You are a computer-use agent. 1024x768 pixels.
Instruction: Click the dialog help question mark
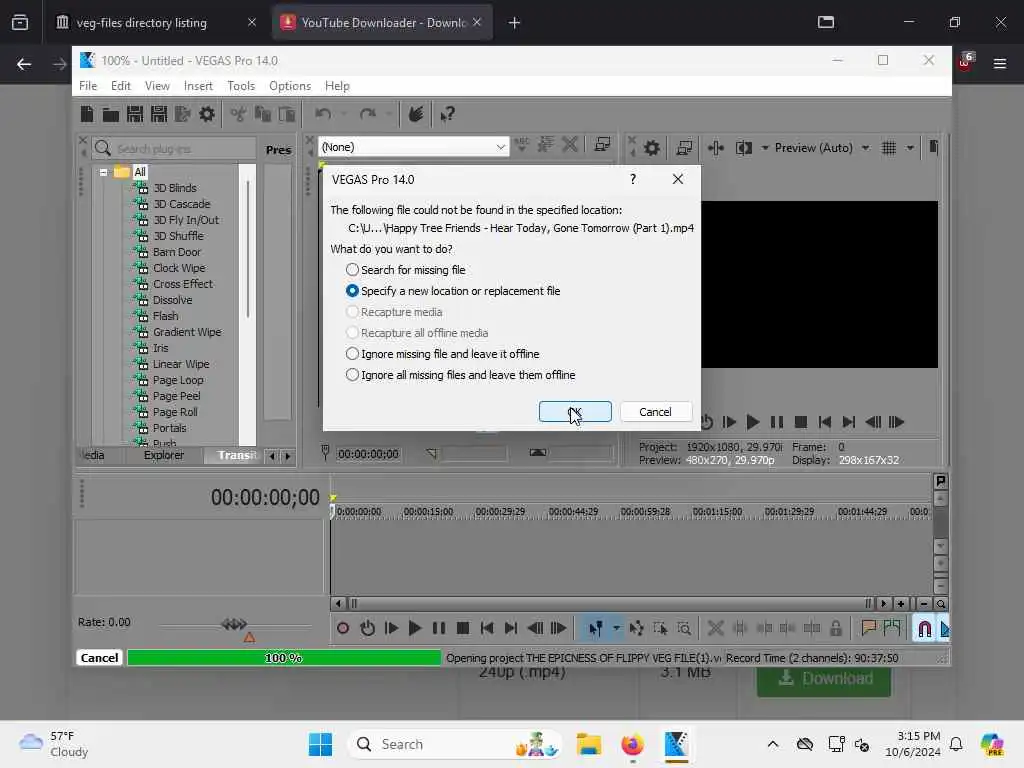(x=633, y=180)
